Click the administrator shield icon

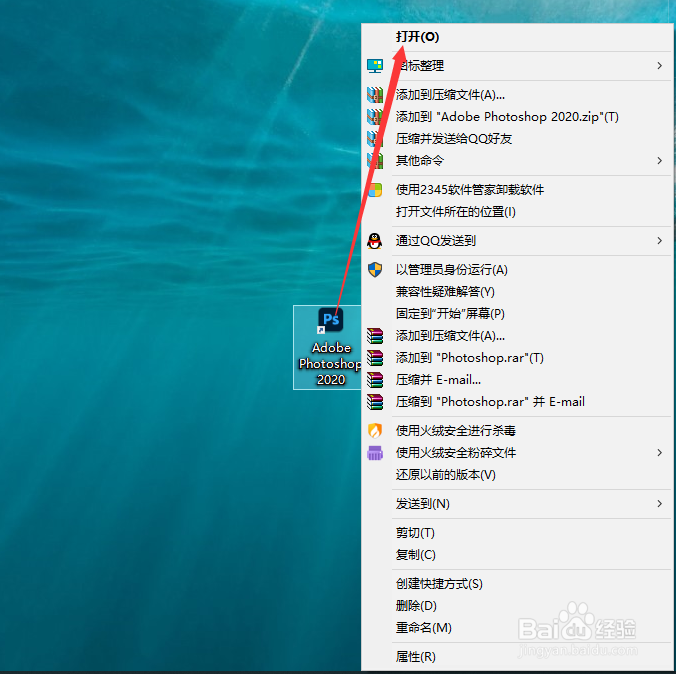375,270
